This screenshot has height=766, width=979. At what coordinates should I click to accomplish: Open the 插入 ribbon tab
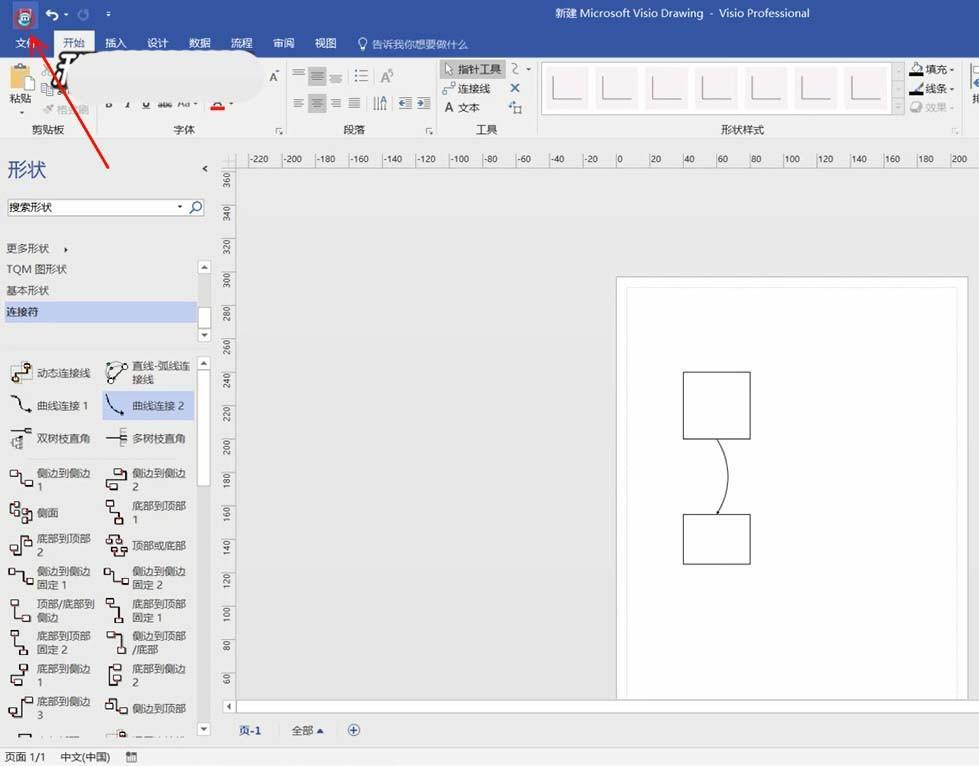point(116,44)
